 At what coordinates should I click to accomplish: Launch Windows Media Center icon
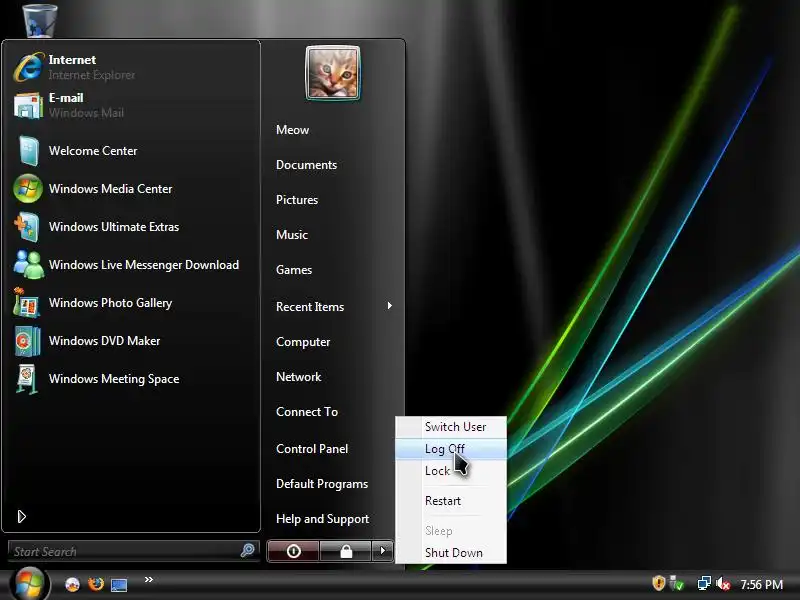(x=28, y=189)
